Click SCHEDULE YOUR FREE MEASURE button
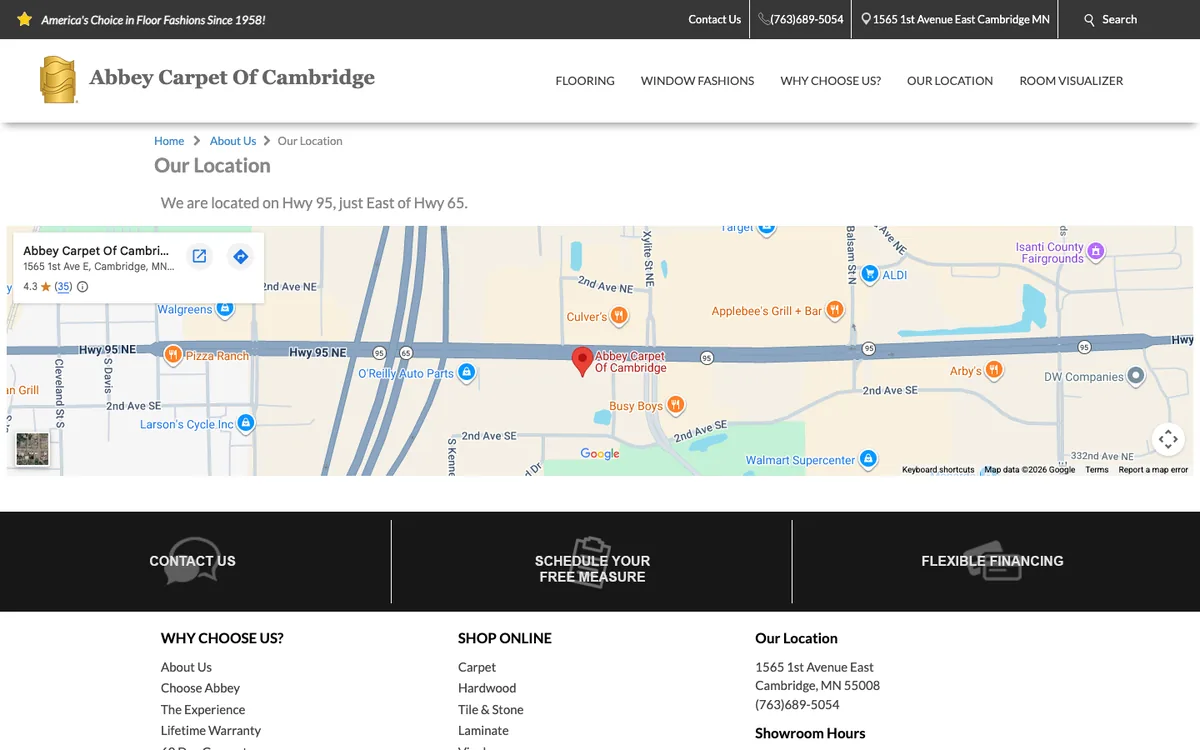 tap(592, 568)
